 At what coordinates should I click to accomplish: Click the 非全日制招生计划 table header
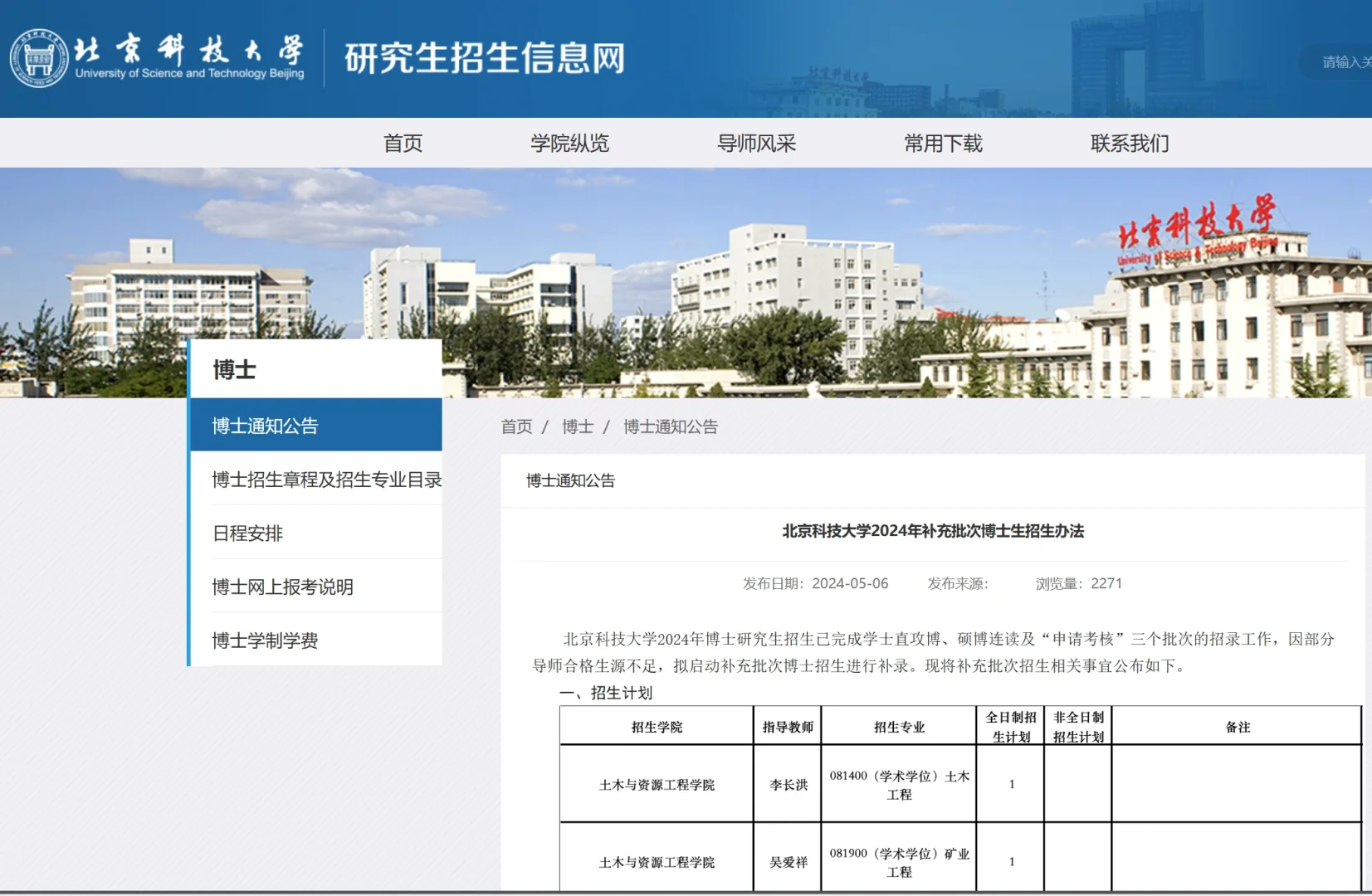(1078, 727)
